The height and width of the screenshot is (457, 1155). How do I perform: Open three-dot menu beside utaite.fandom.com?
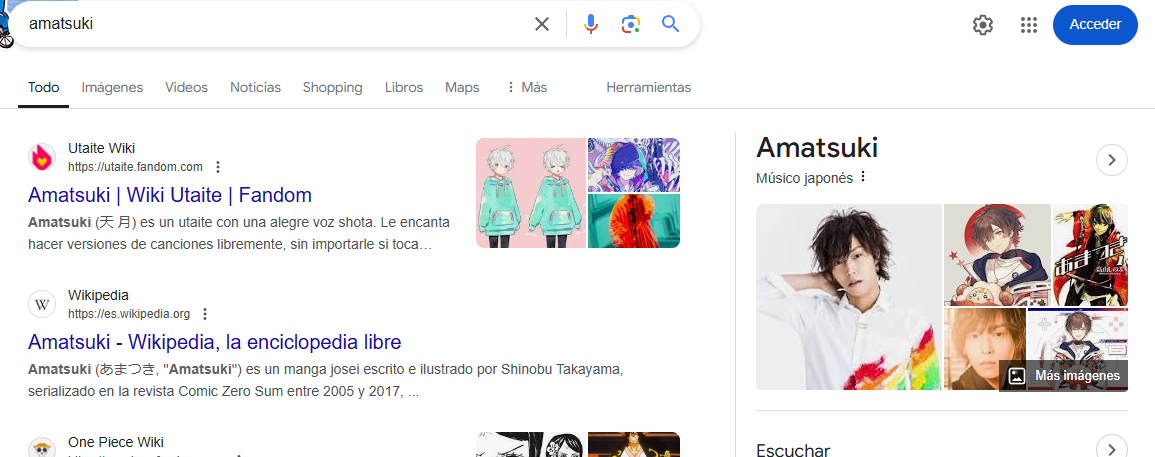tap(217, 167)
